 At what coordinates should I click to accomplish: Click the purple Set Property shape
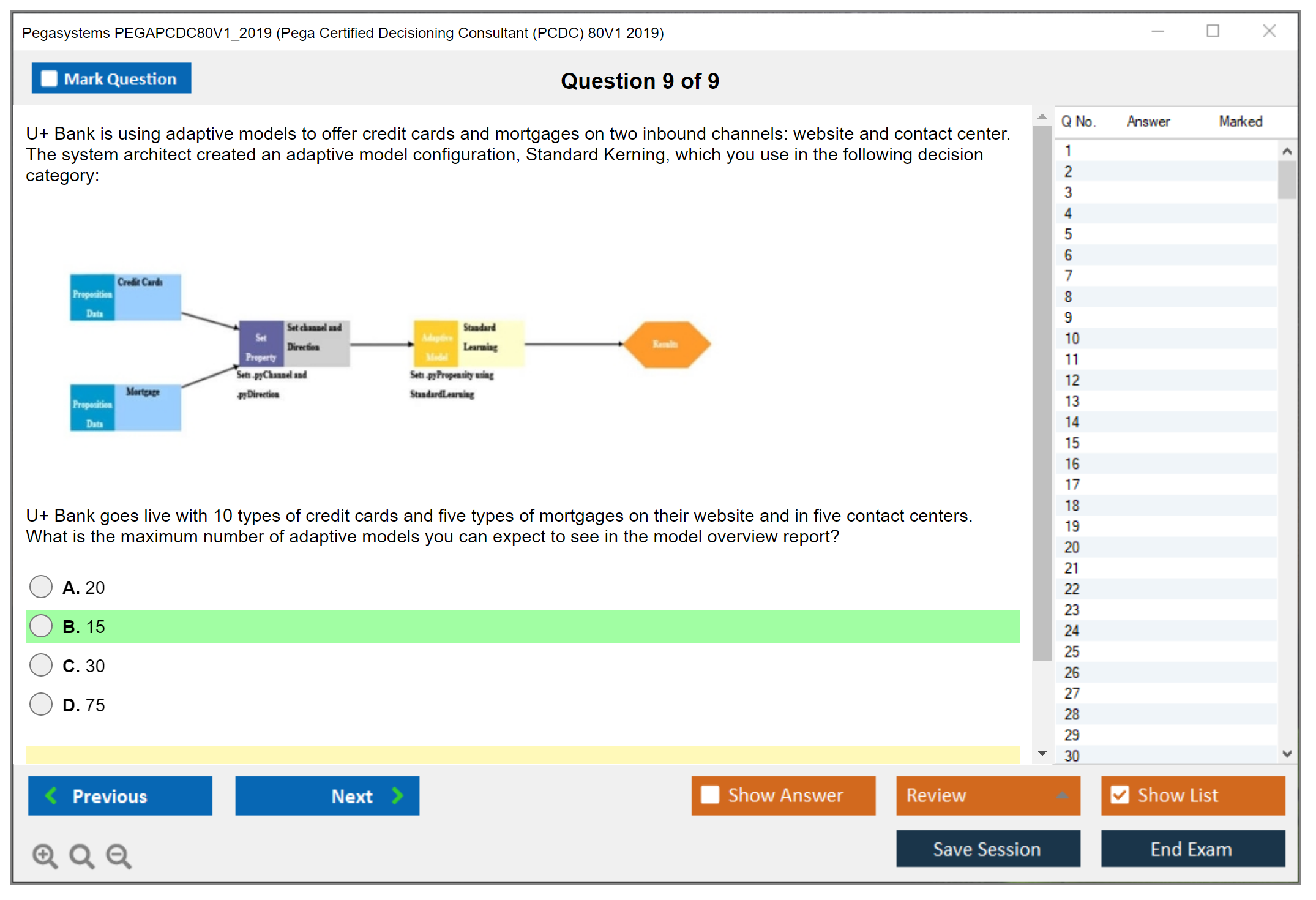pyautogui.click(x=261, y=344)
